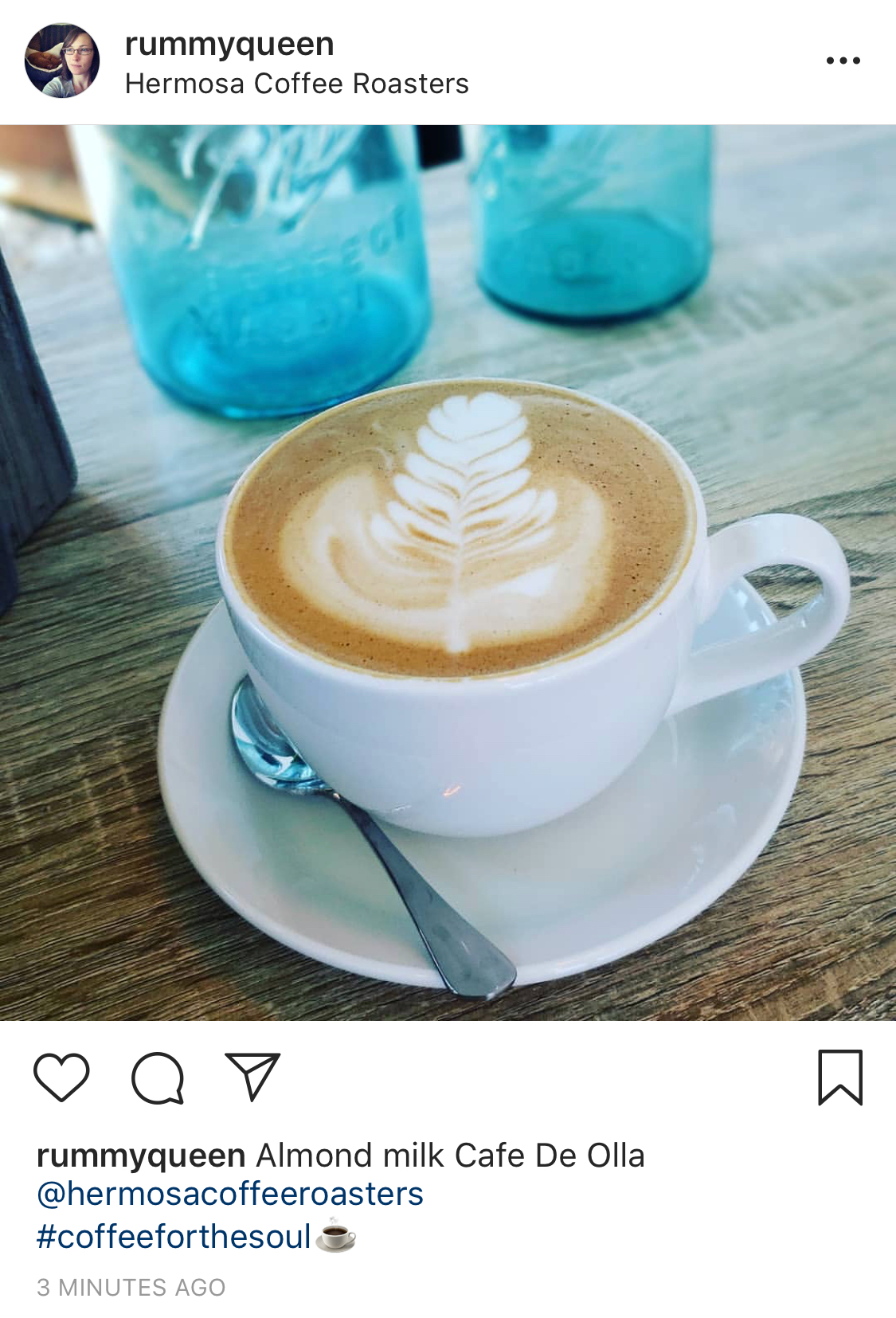The image size is (896, 1318).
Task: Open the Hermosa Coffee Roasters location tag
Action: coord(297,84)
